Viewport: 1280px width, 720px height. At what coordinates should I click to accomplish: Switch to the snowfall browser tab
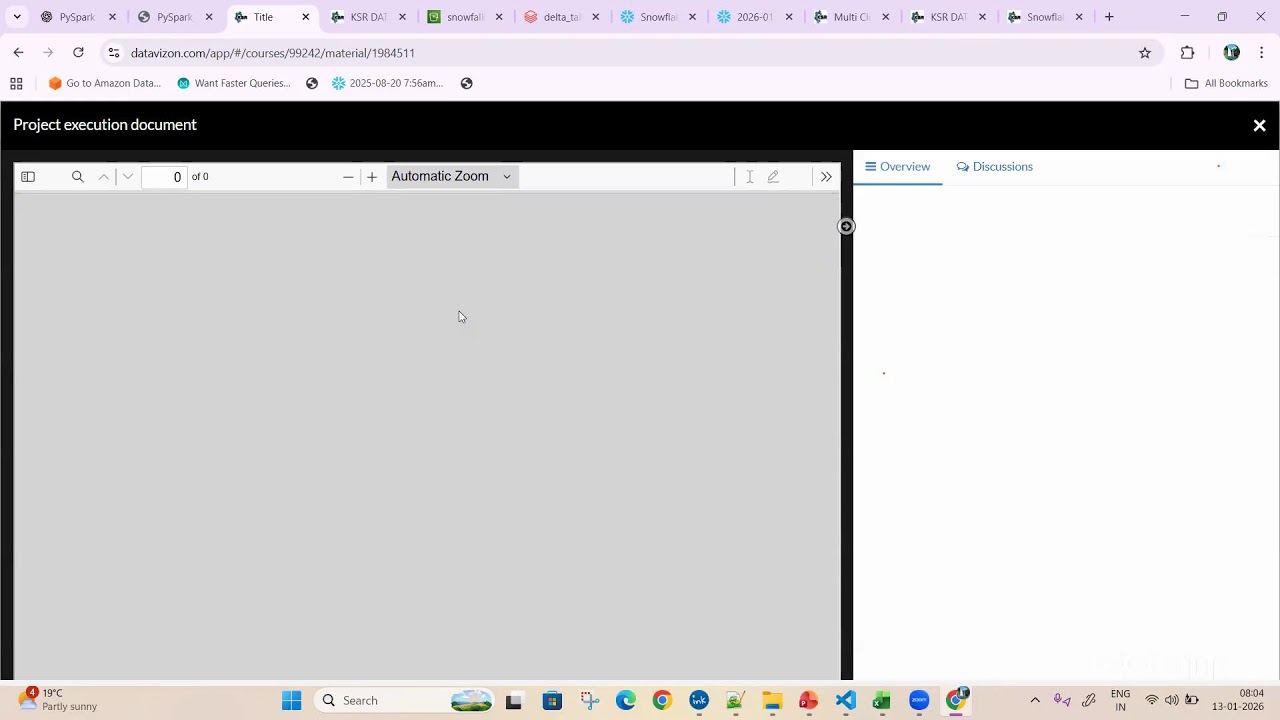466,17
